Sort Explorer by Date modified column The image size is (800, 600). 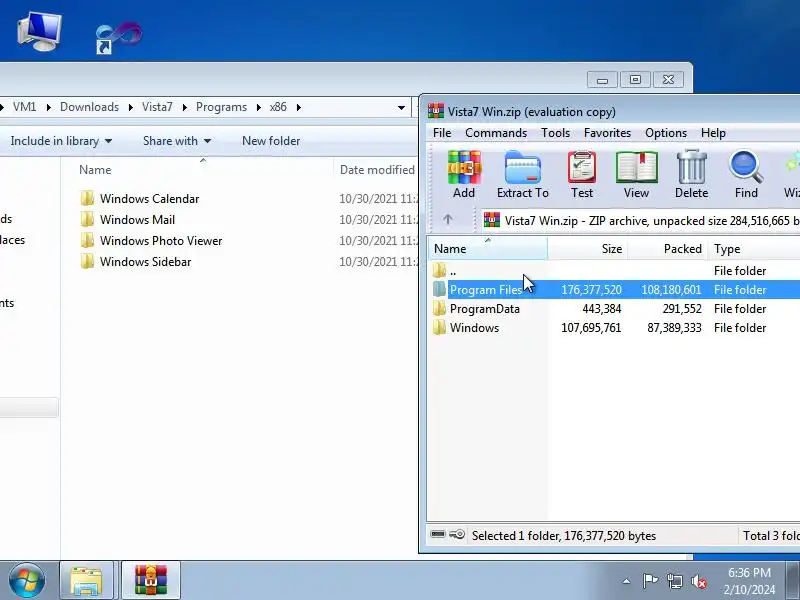[x=377, y=169]
